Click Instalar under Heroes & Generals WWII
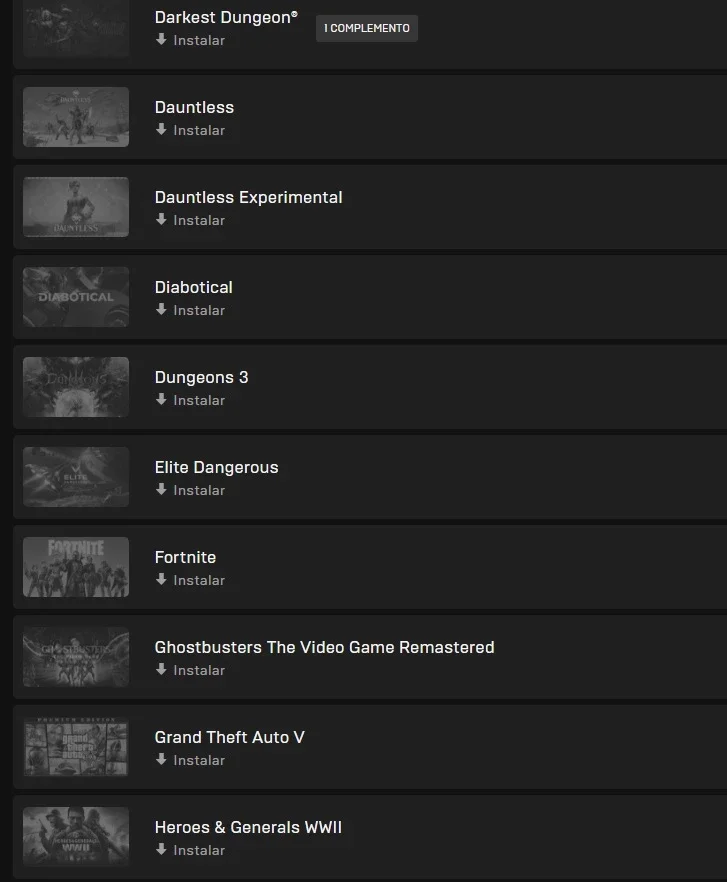Viewport: 727px width, 882px height. pos(199,850)
